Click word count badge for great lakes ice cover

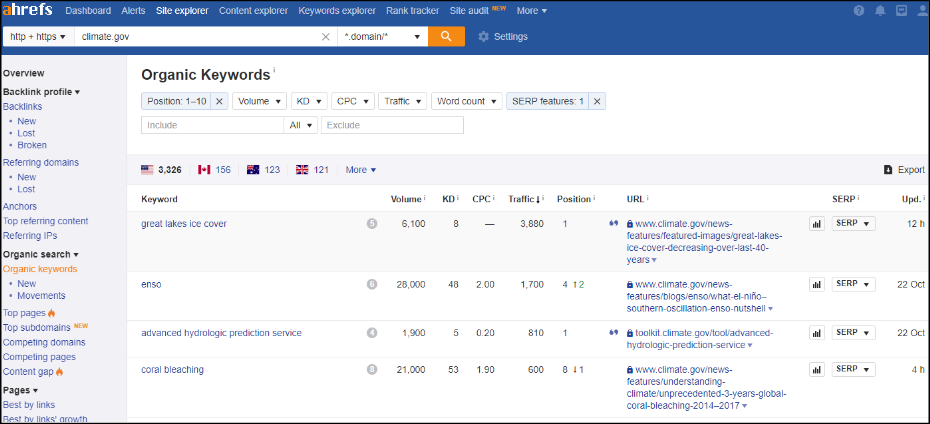[372, 224]
